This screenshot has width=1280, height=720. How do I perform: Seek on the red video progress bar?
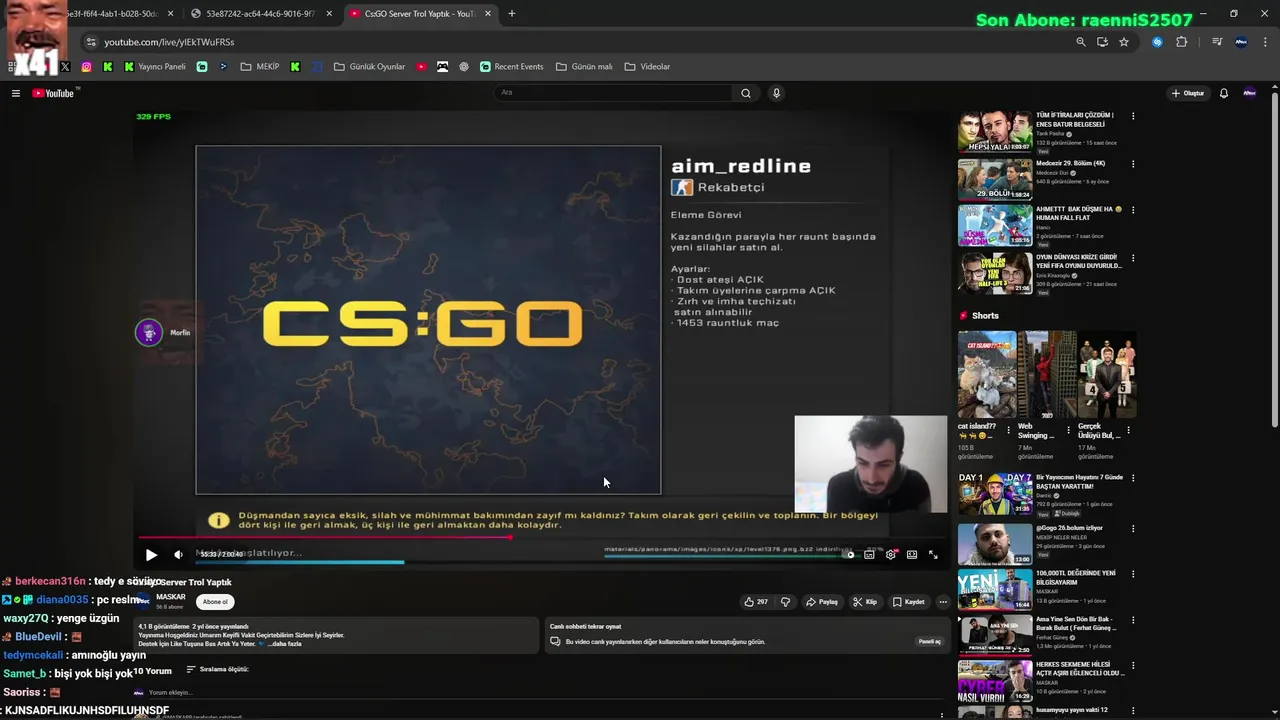(541, 537)
